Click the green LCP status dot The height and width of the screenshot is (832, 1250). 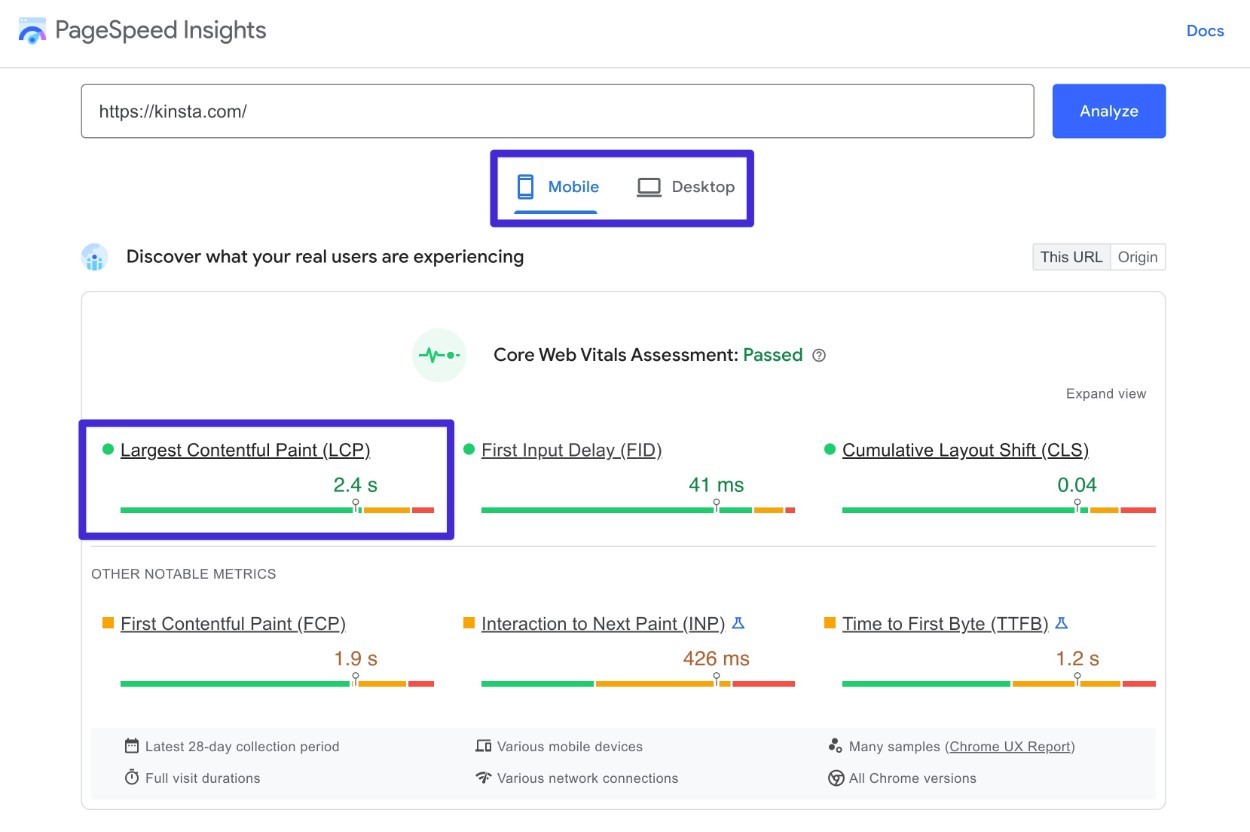pos(105,450)
